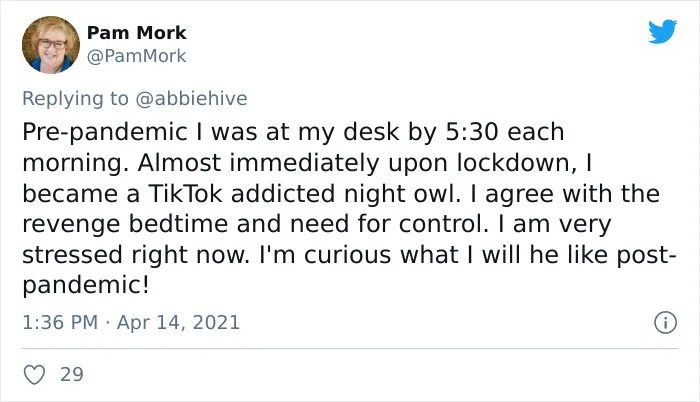Screen dimensions: 700x402
Task: Click the phrase "revenge bedtime"
Action: click(125, 224)
